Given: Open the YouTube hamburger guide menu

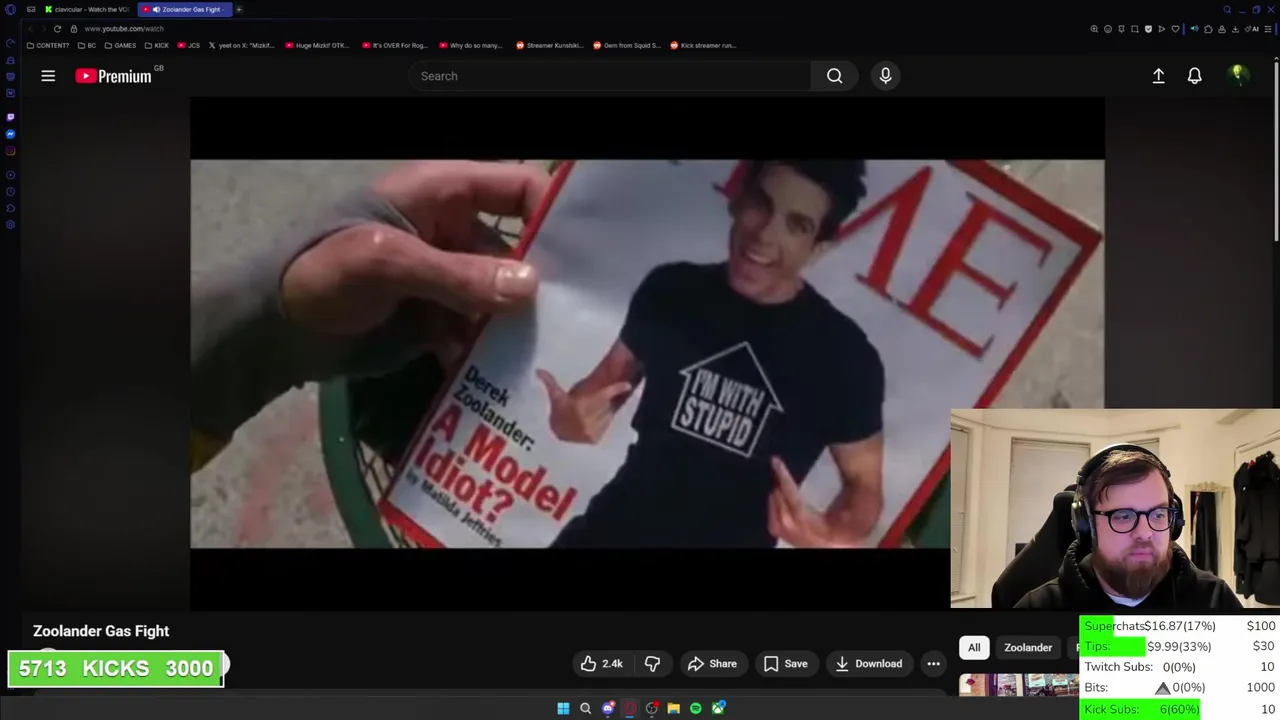Looking at the screenshot, I should point(48,76).
